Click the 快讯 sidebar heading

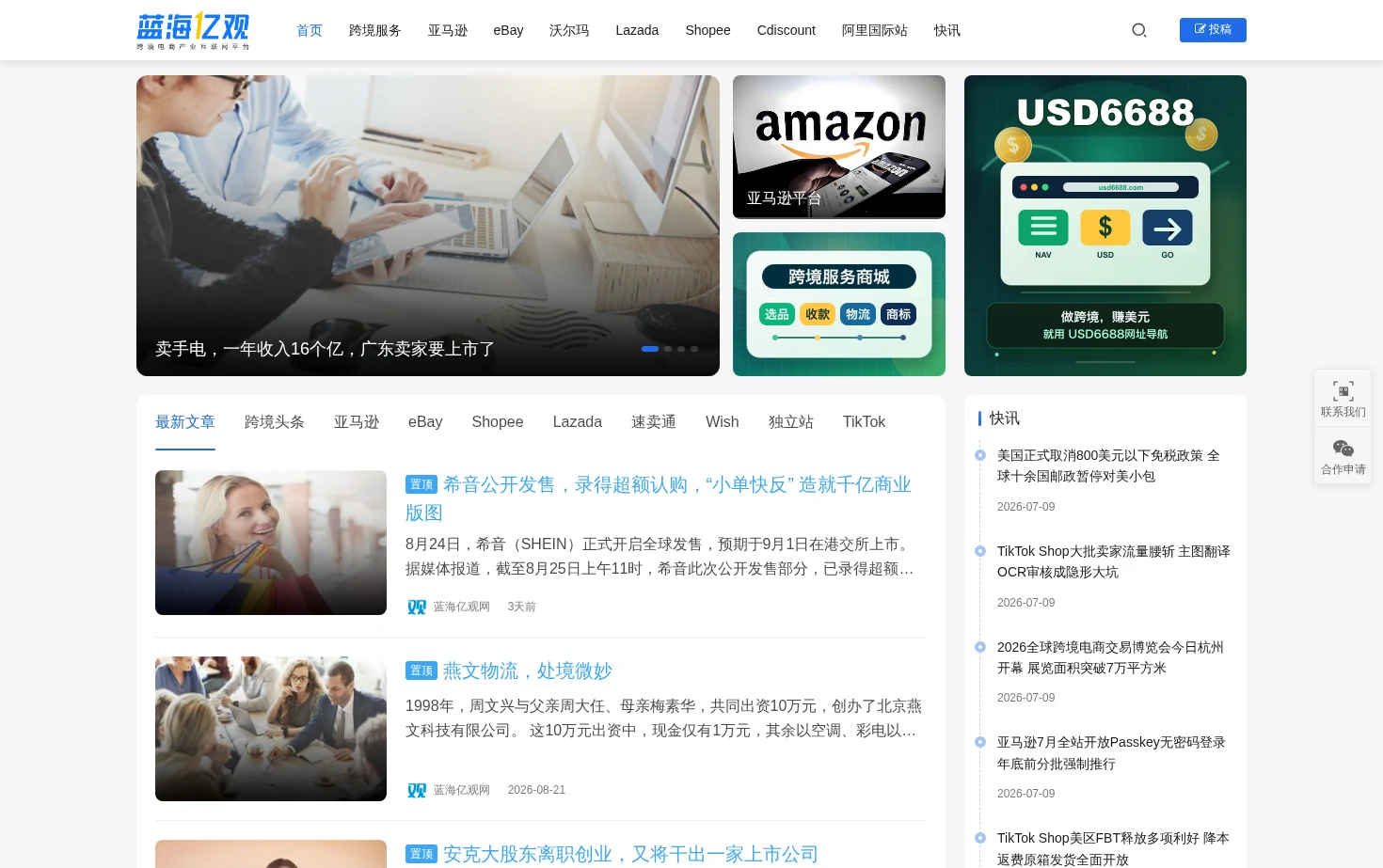pos(1004,418)
